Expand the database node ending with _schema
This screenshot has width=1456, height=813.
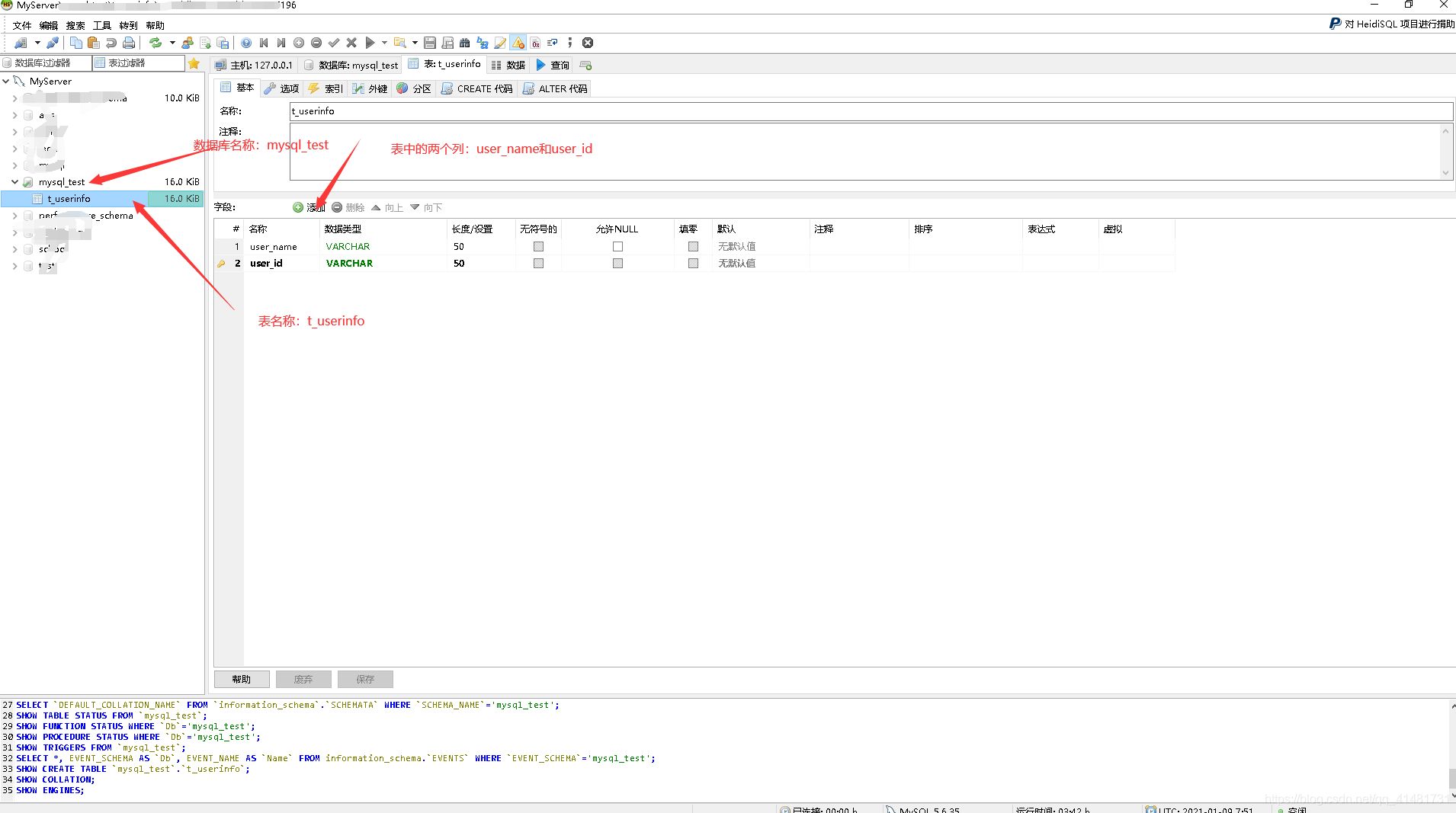click(x=14, y=216)
